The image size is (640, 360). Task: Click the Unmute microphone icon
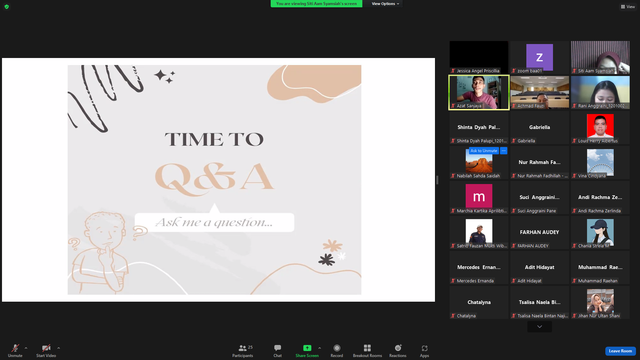[x=15, y=348]
